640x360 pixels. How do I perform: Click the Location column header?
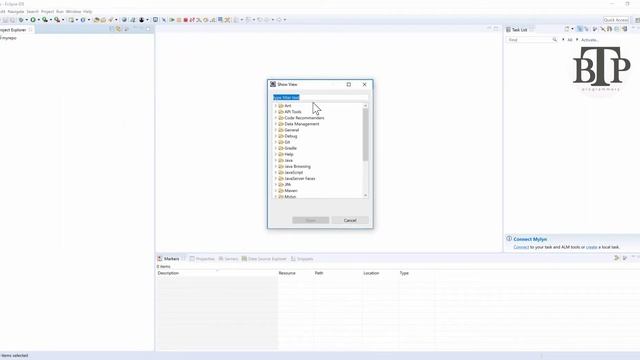(380, 273)
